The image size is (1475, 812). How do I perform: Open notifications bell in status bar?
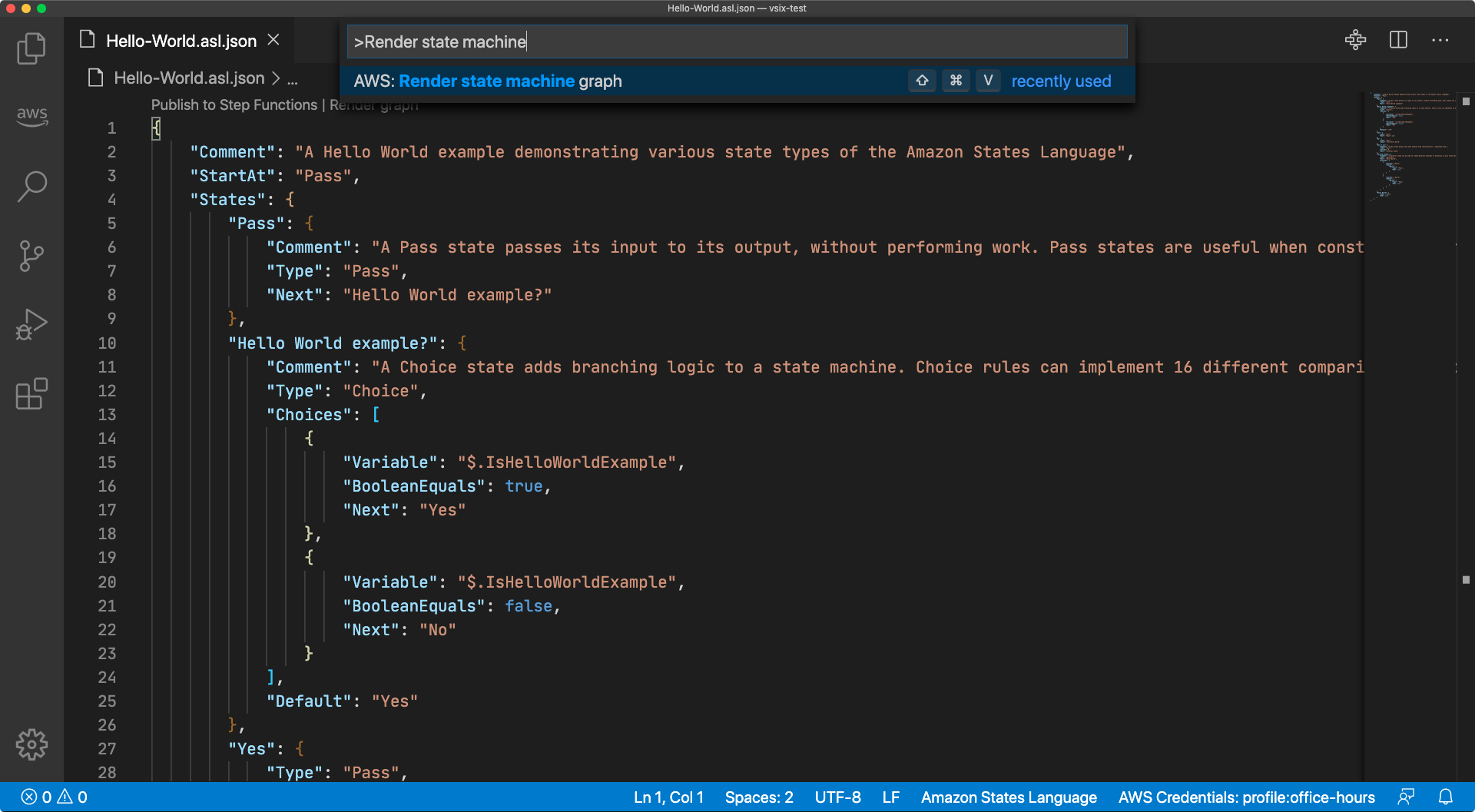[x=1446, y=797]
